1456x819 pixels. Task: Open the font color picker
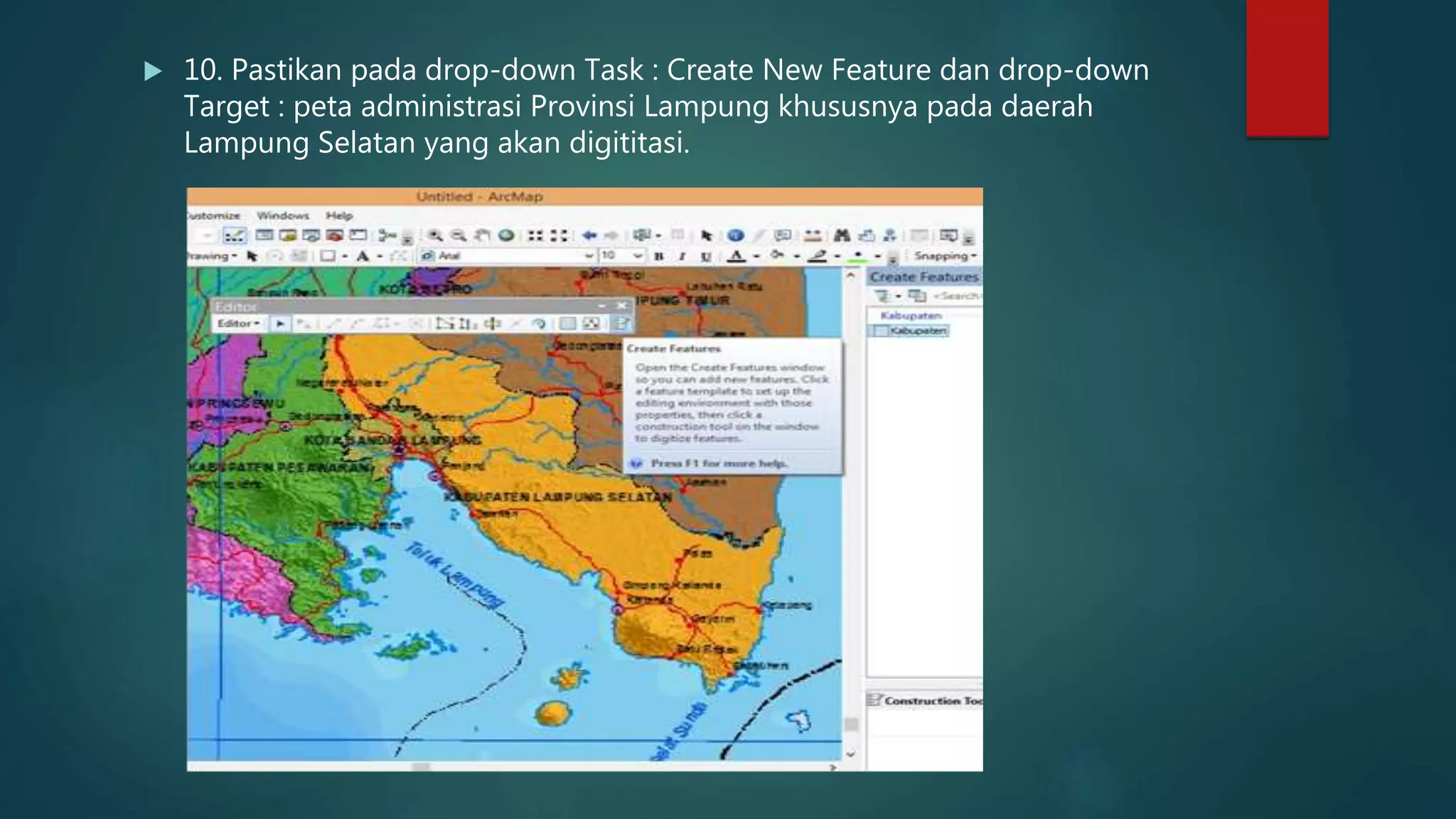(x=737, y=256)
